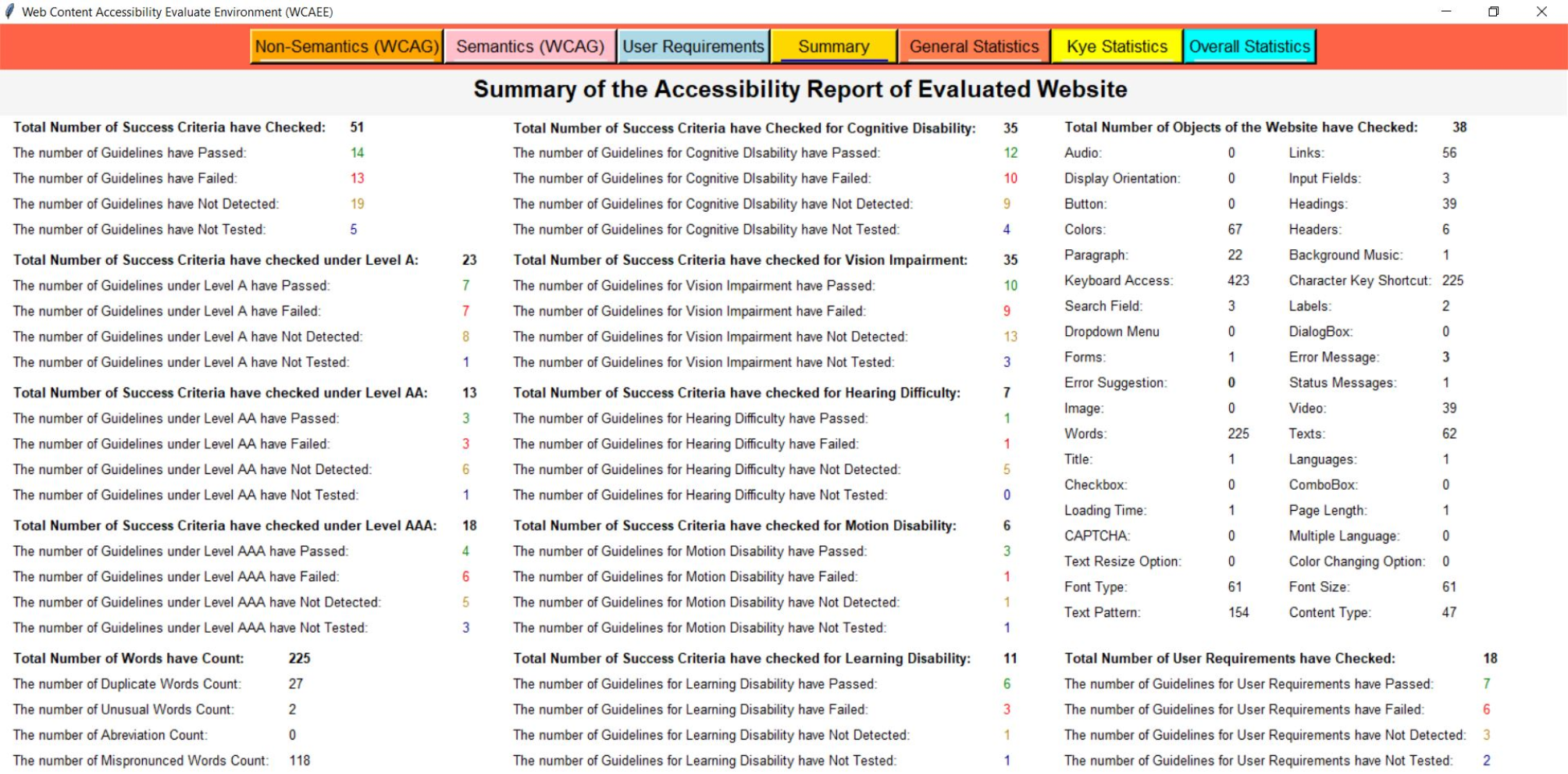Image resolution: width=1568 pixels, height=774 pixels.
Task: Click the WCAEE feather app icon
Action: click(x=10, y=12)
